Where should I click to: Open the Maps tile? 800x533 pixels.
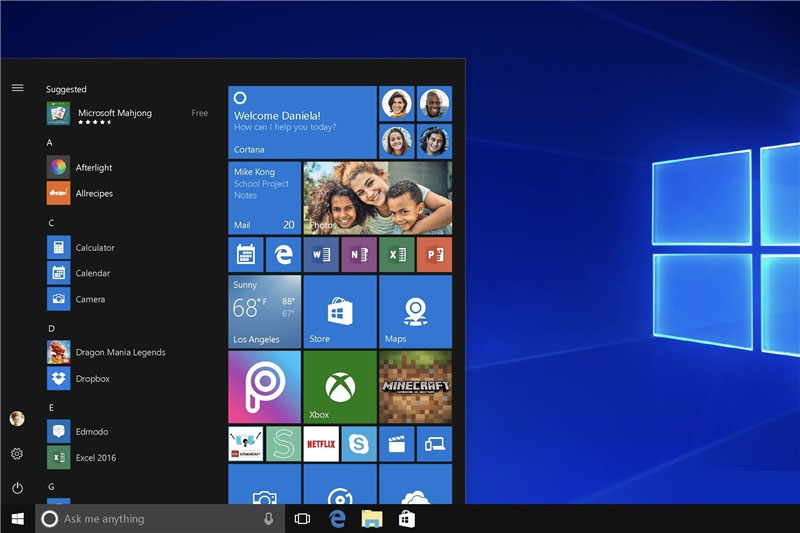(415, 311)
